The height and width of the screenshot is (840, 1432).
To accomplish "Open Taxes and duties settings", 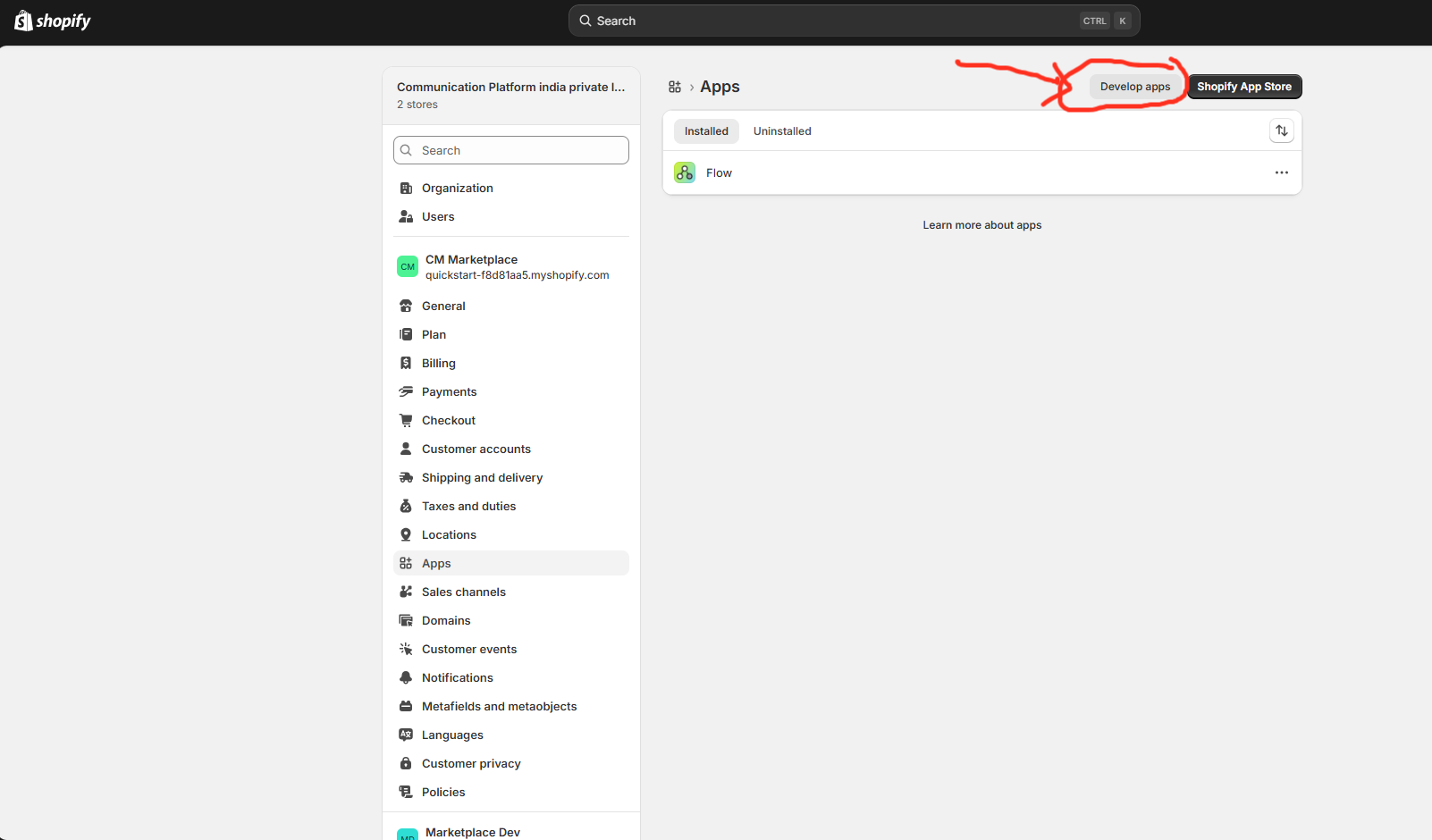I will point(511,506).
